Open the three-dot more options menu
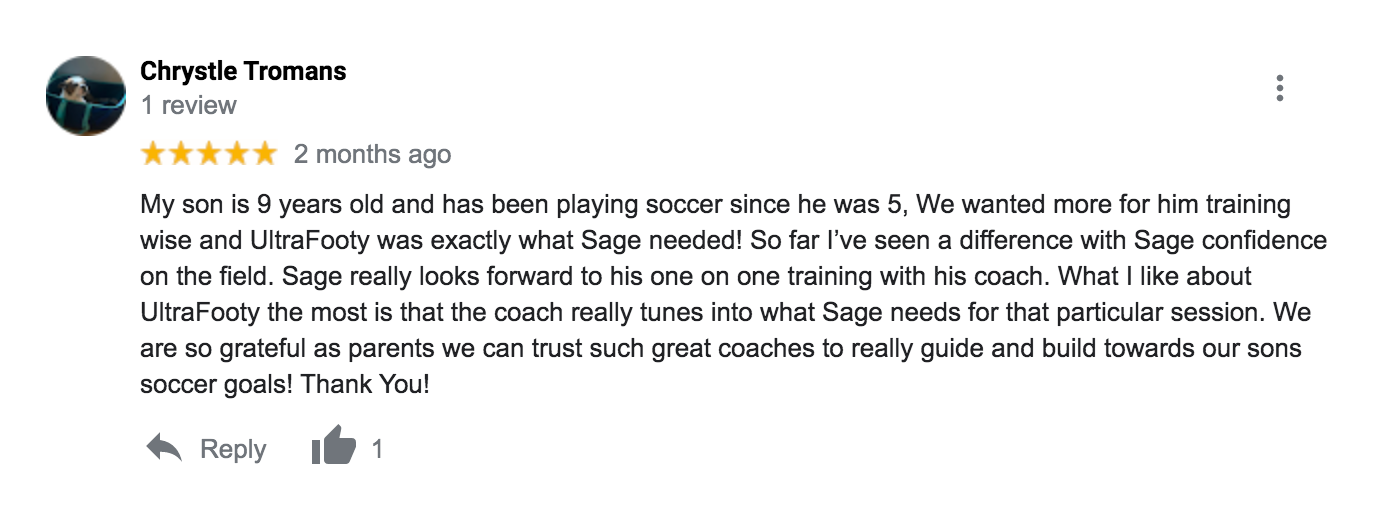Viewport: 1382px width, 508px height. tap(1279, 89)
